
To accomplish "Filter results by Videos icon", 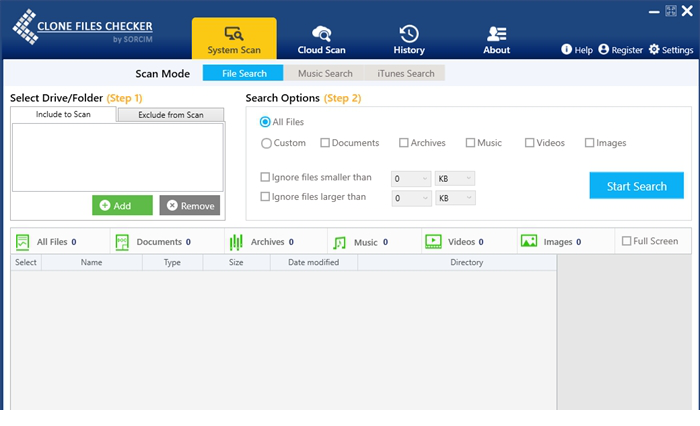I will tap(433, 242).
